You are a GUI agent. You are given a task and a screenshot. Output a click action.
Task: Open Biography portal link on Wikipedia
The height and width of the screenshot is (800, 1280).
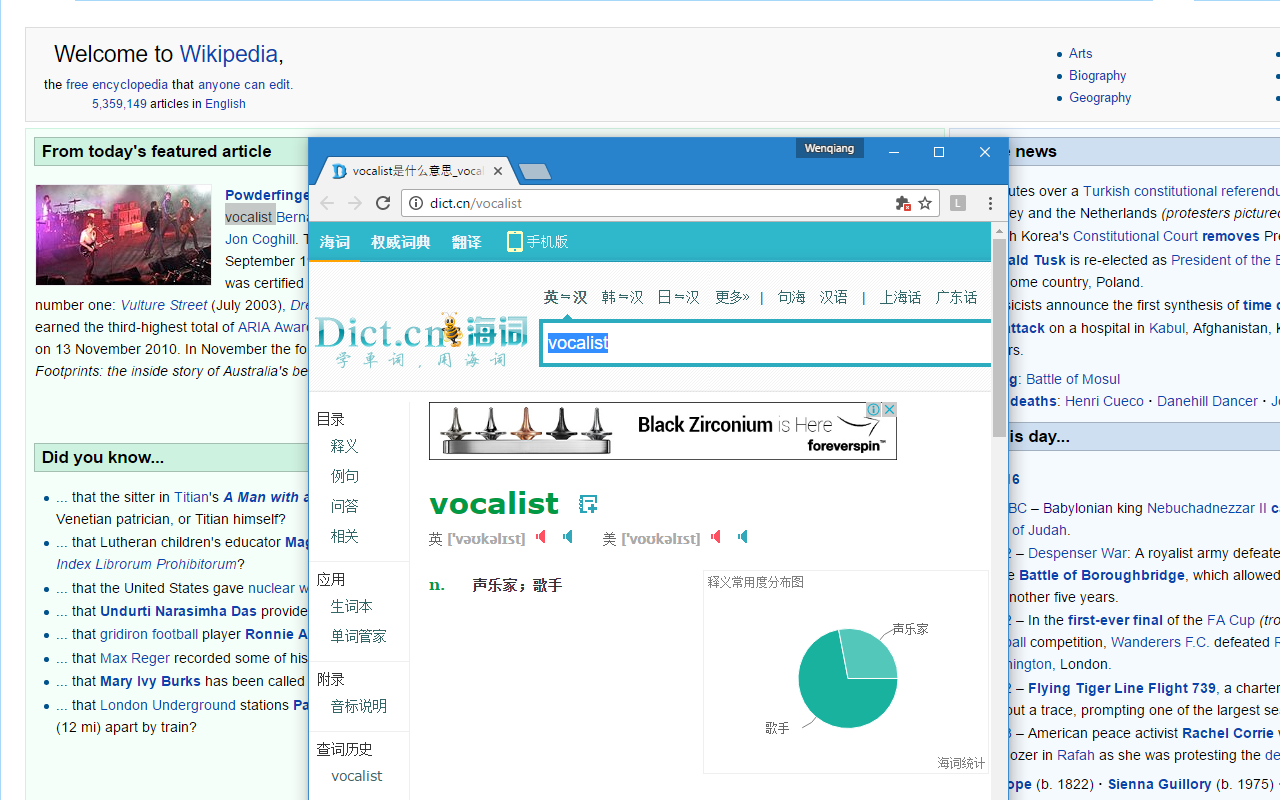click(1098, 76)
